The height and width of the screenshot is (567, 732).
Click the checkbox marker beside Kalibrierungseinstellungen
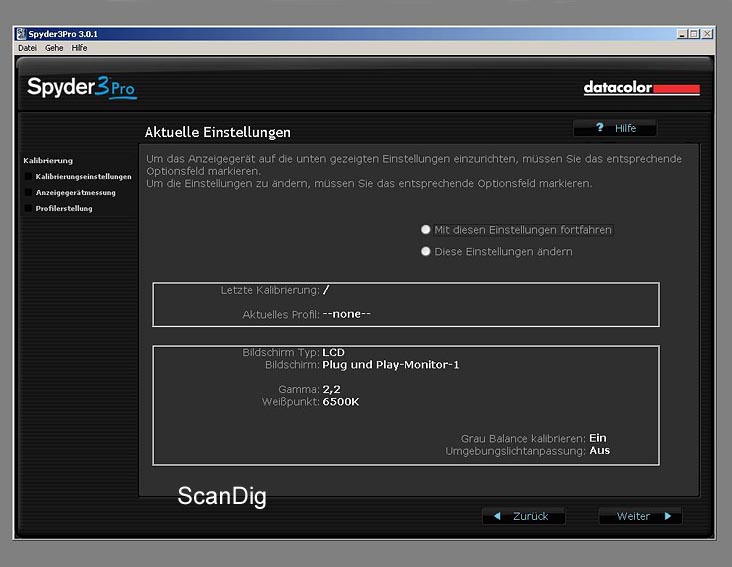(28, 176)
